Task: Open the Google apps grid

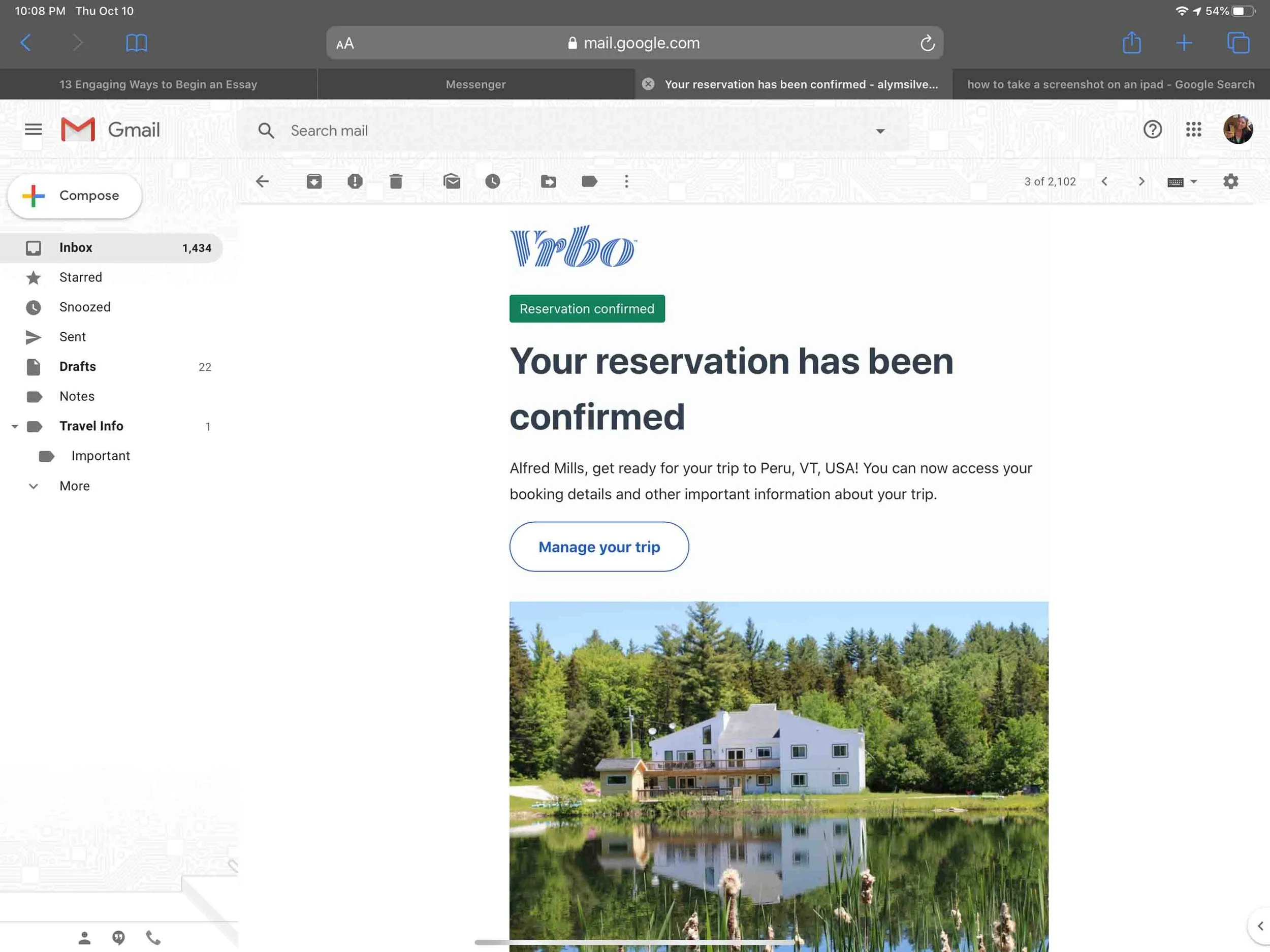Action: click(x=1194, y=130)
